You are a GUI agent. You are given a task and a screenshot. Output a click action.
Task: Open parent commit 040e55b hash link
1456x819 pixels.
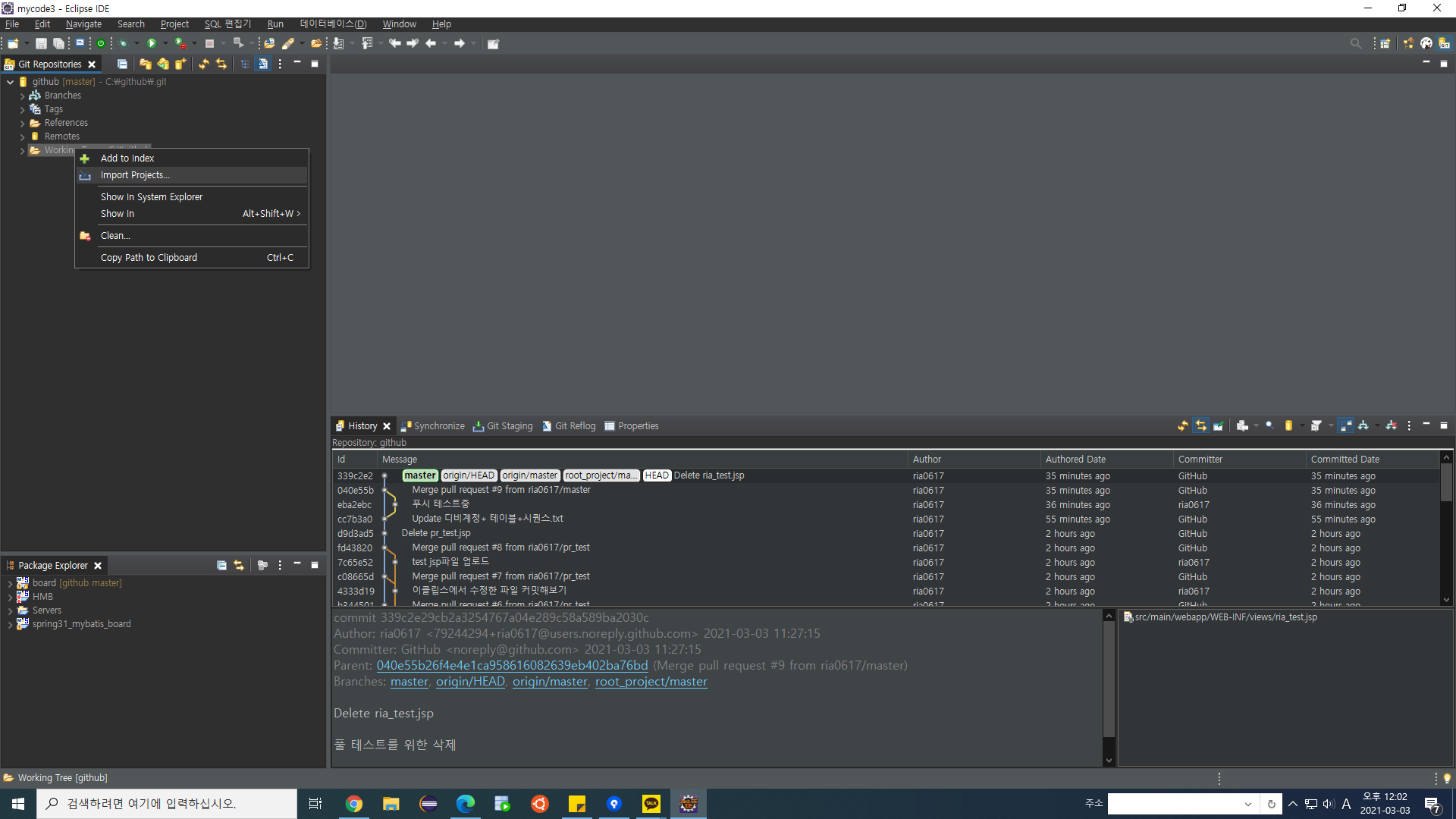click(512, 665)
